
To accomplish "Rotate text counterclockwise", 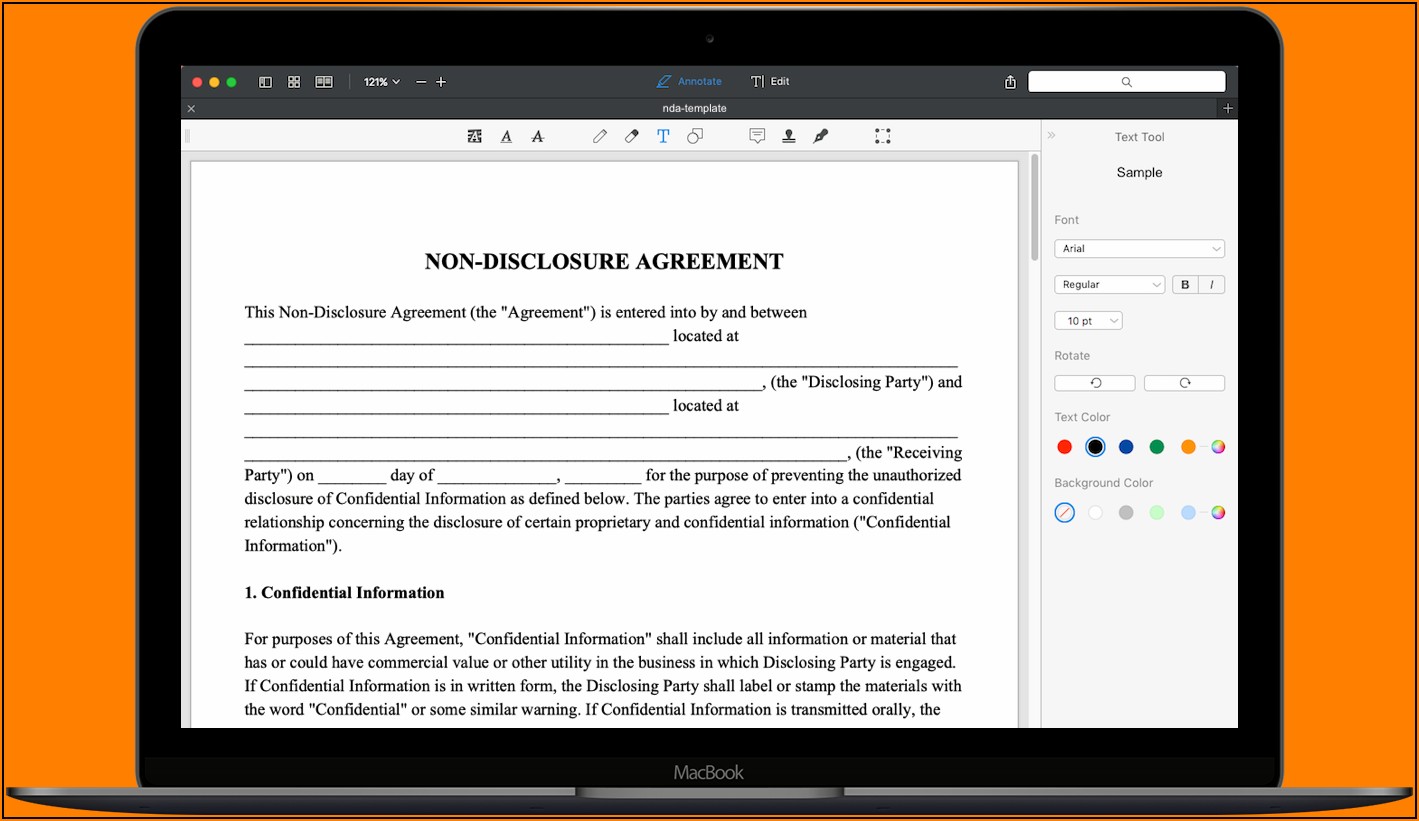I will 1095,383.
